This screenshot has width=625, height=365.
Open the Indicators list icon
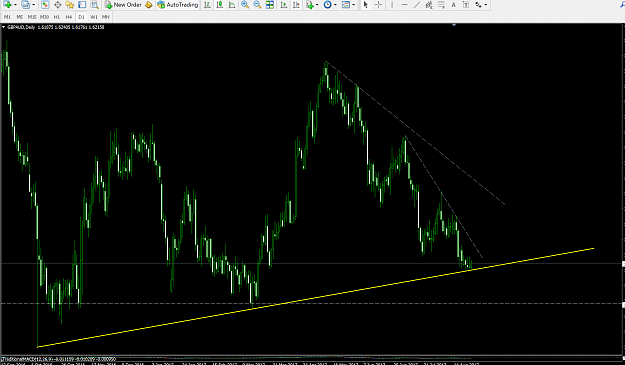click(x=310, y=4)
